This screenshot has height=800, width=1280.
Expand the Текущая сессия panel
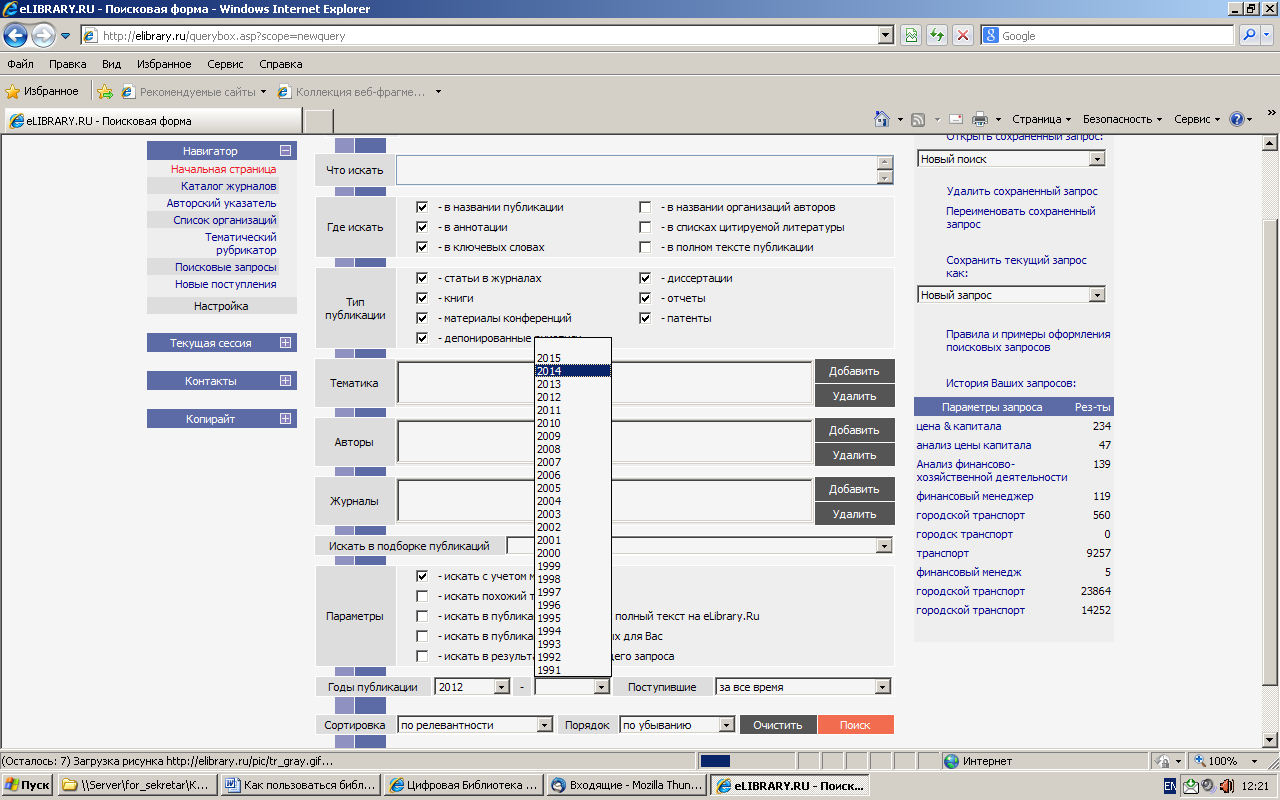coord(286,343)
